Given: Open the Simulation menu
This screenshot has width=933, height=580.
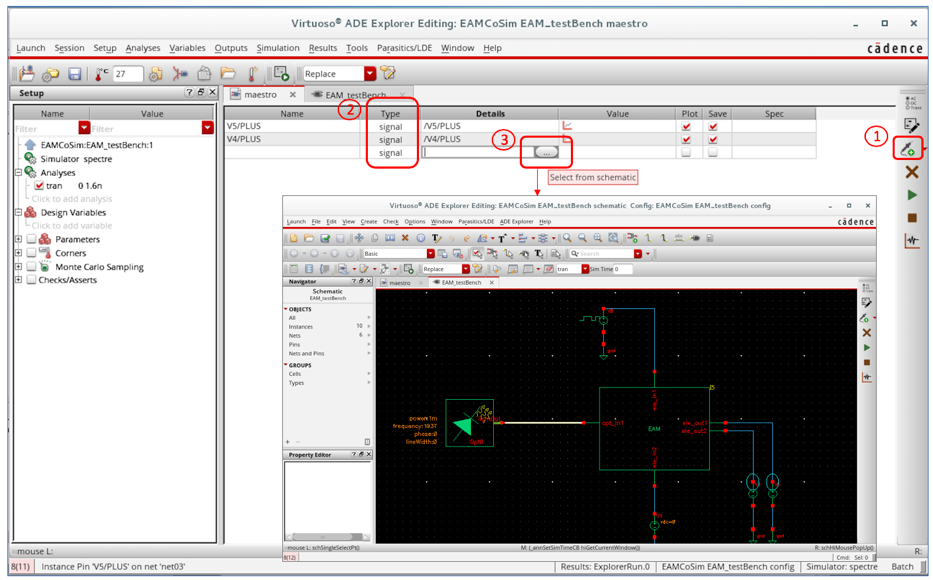Looking at the screenshot, I should tap(278, 48).
